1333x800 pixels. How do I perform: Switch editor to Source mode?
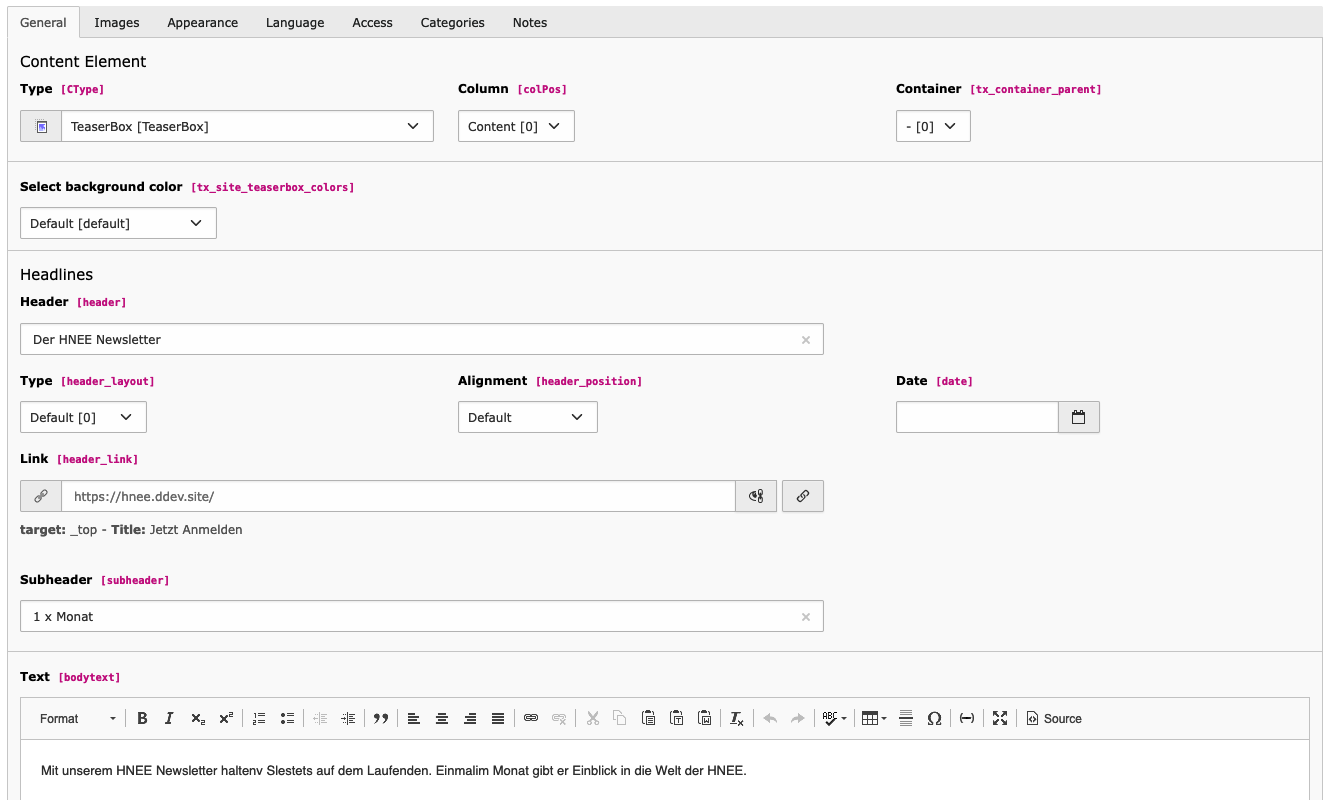[x=1054, y=719]
